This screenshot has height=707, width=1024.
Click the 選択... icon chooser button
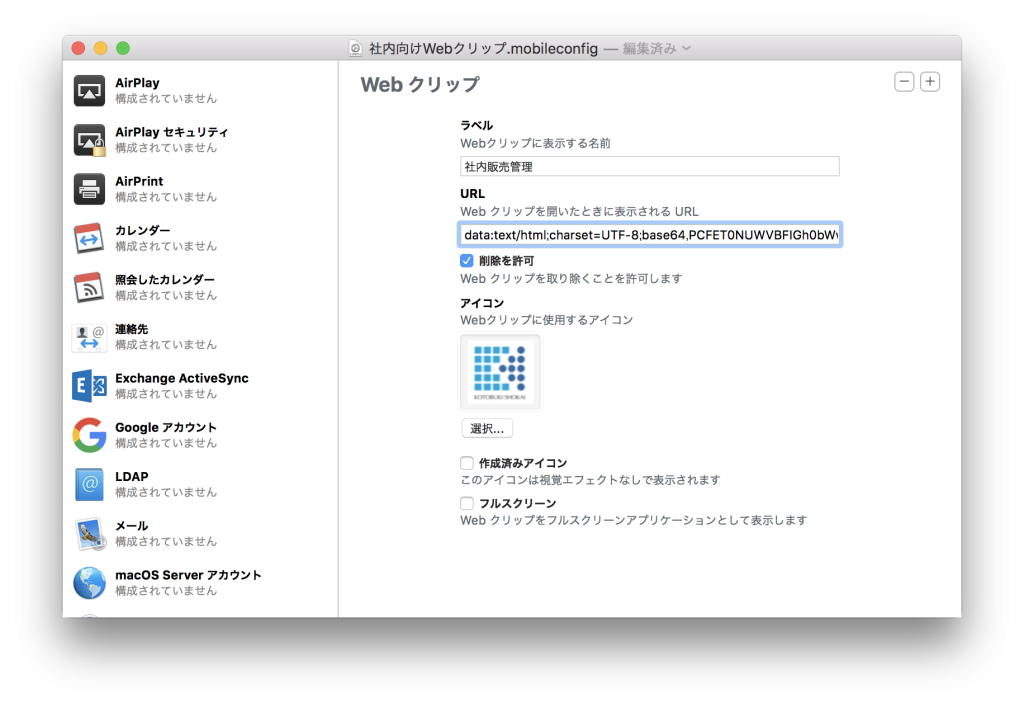click(487, 428)
